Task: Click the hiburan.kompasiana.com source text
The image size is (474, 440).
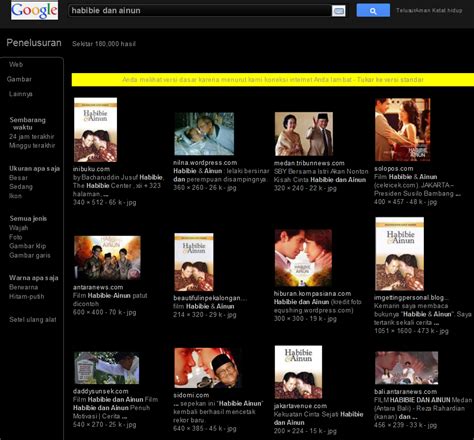Action: [x=312, y=293]
